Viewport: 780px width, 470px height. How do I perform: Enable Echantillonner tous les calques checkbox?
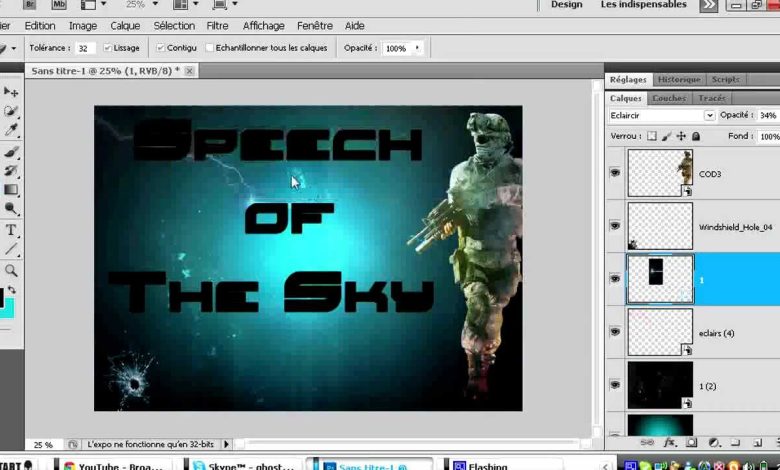pyautogui.click(x=210, y=48)
